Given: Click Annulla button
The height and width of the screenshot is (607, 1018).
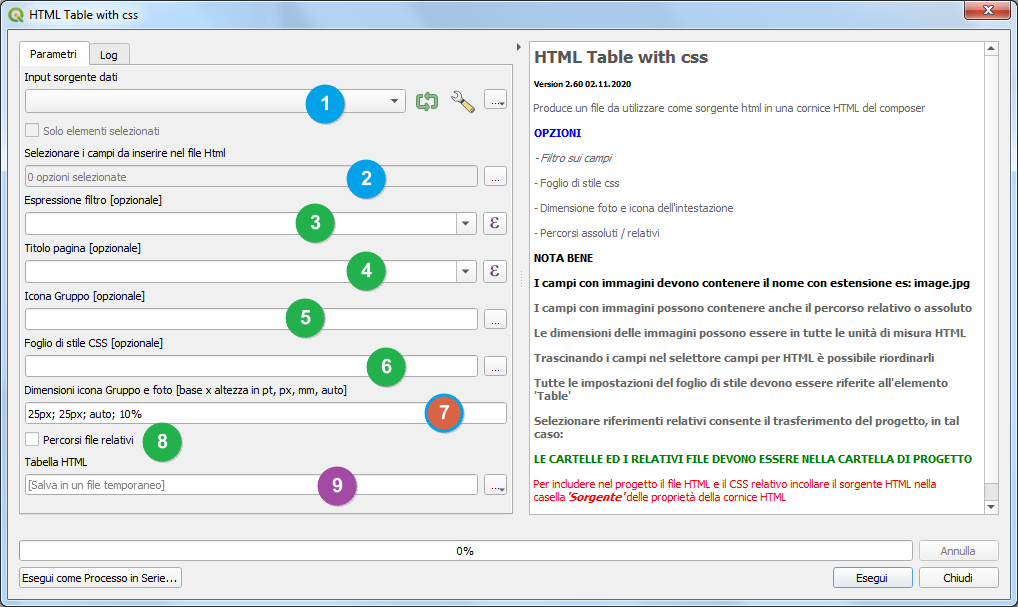Looking at the screenshot, I should click(958, 551).
